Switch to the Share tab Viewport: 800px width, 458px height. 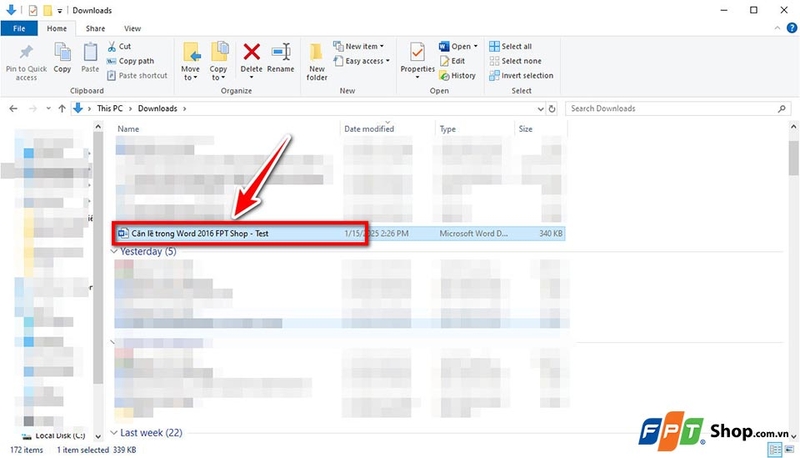[95, 29]
